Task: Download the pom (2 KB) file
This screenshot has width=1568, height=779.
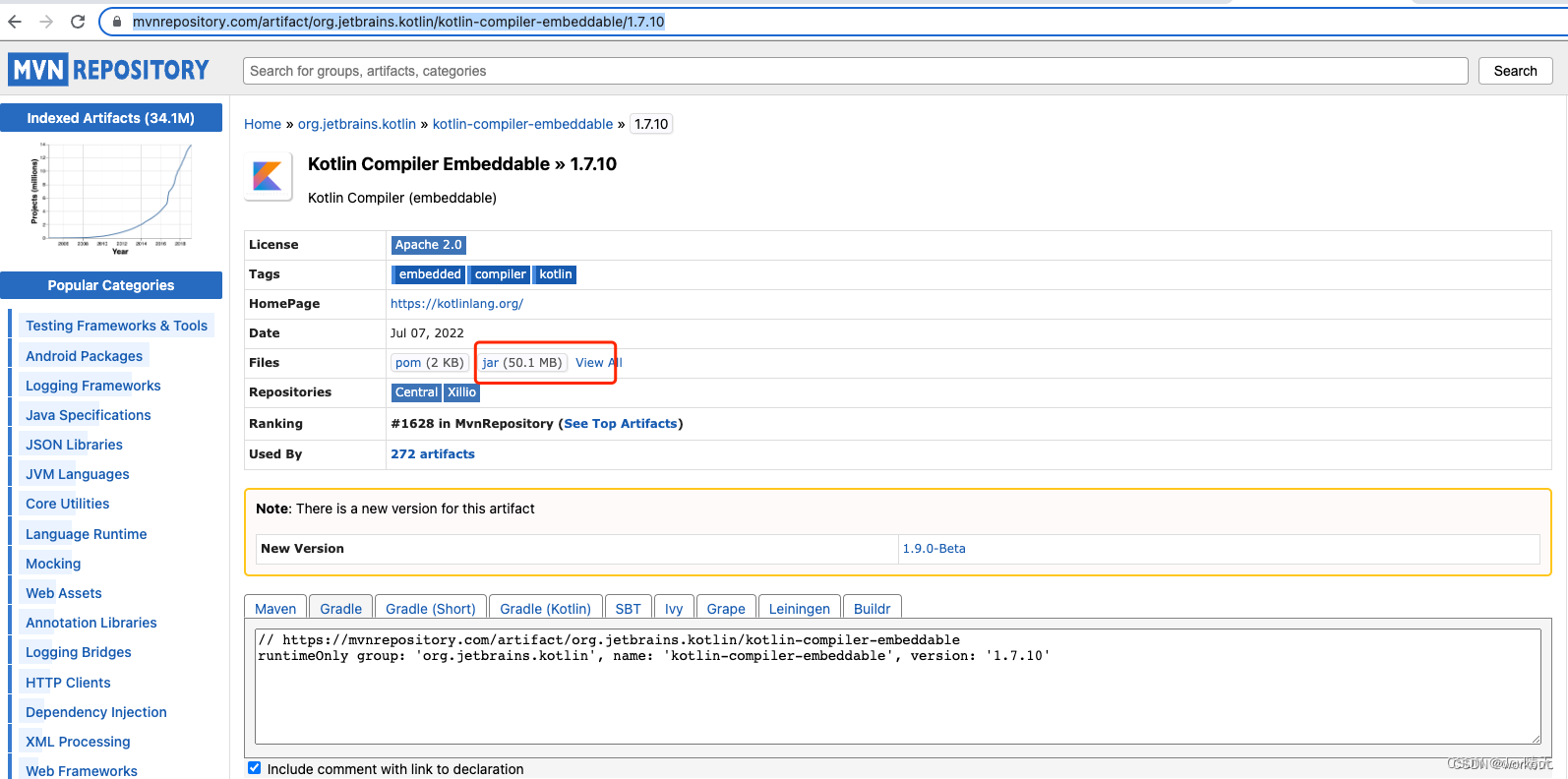Action: [429, 363]
